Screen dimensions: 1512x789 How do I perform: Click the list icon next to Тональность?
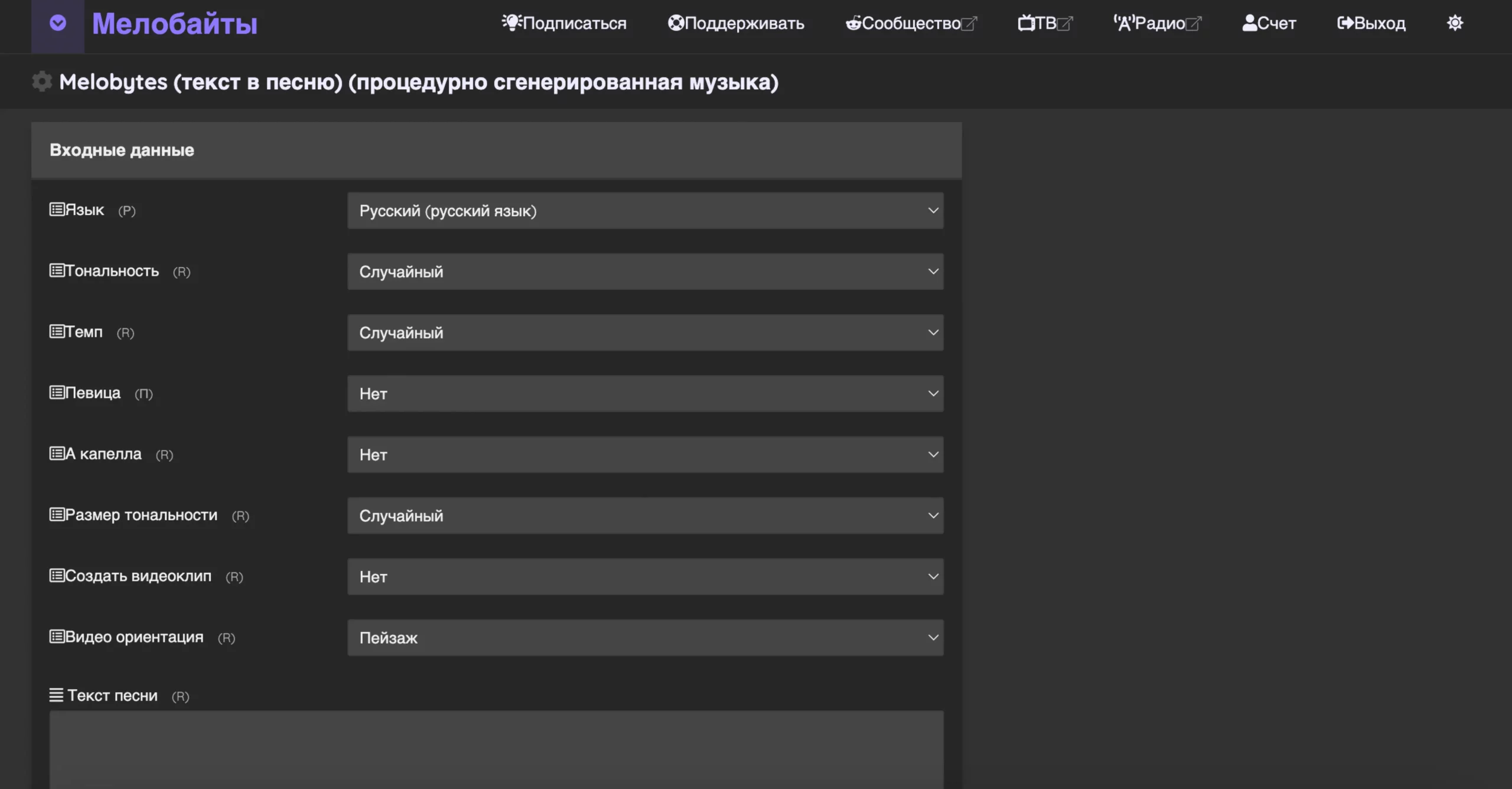click(57, 270)
